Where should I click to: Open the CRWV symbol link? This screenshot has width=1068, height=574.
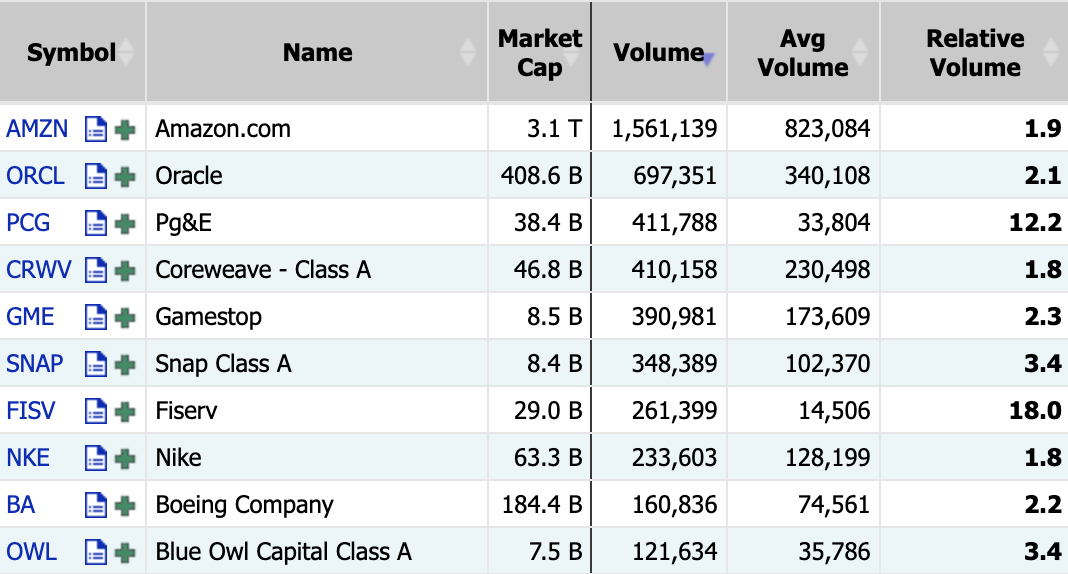coord(38,270)
